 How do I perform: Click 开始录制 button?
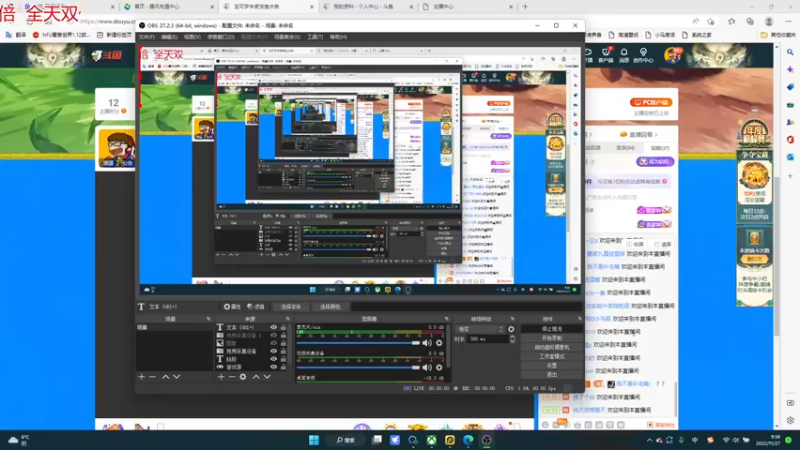pyautogui.click(x=552, y=338)
